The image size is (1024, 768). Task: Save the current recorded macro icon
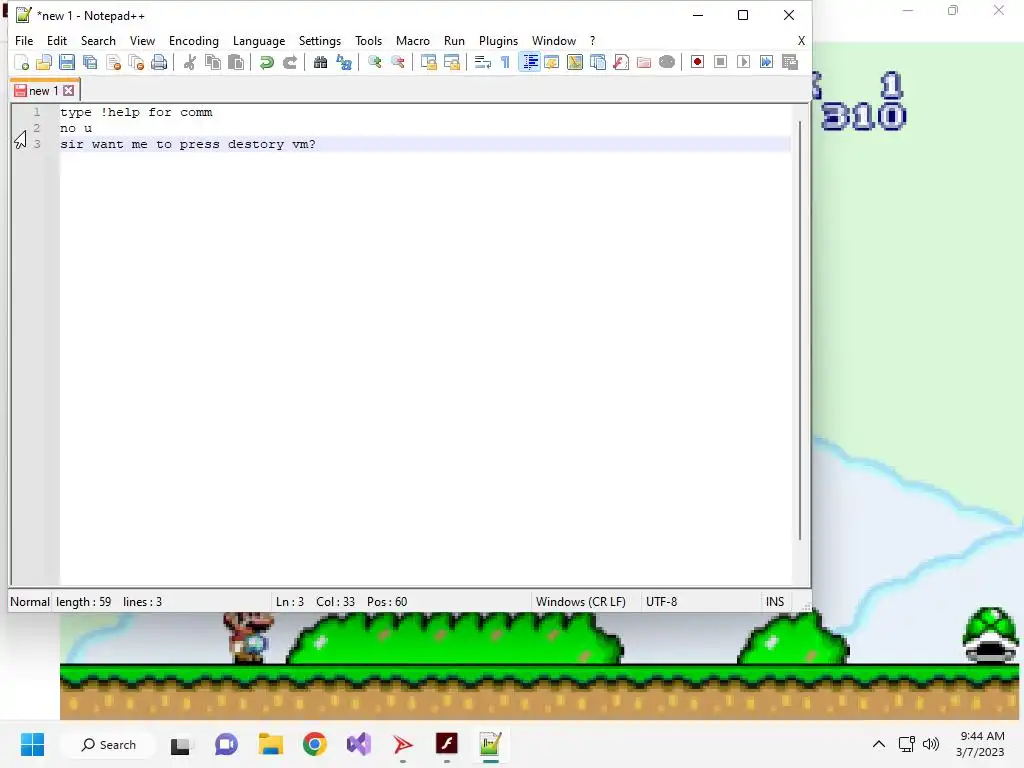(790, 62)
